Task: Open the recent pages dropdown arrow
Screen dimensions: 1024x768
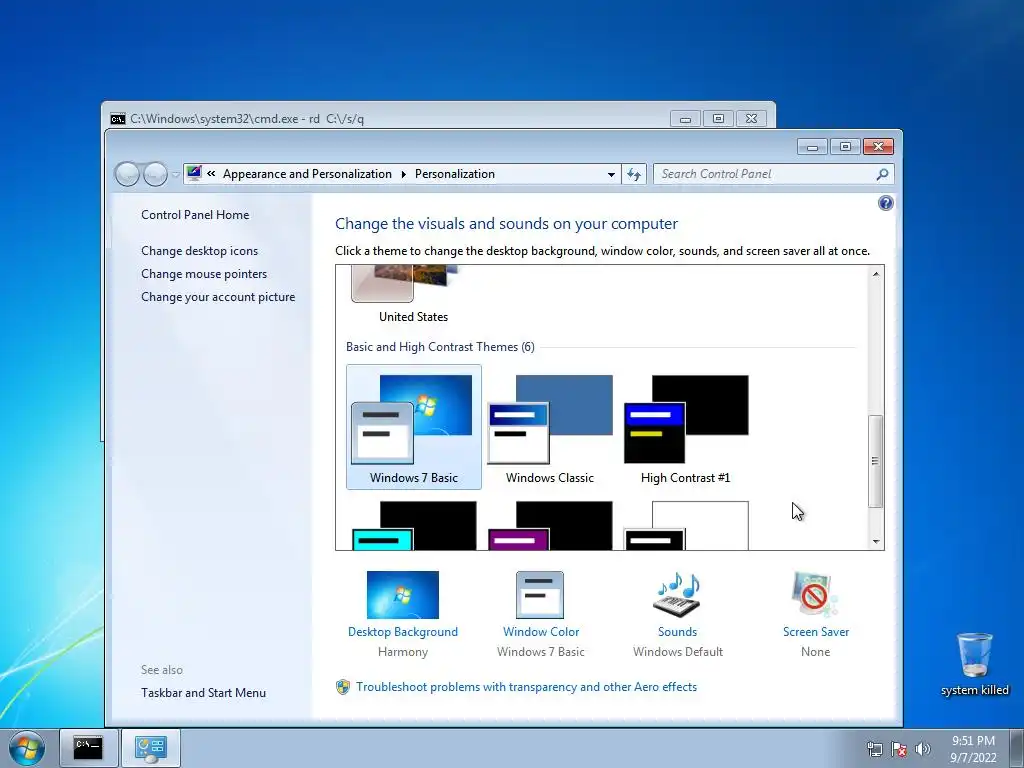Action: pyautogui.click(x=175, y=174)
